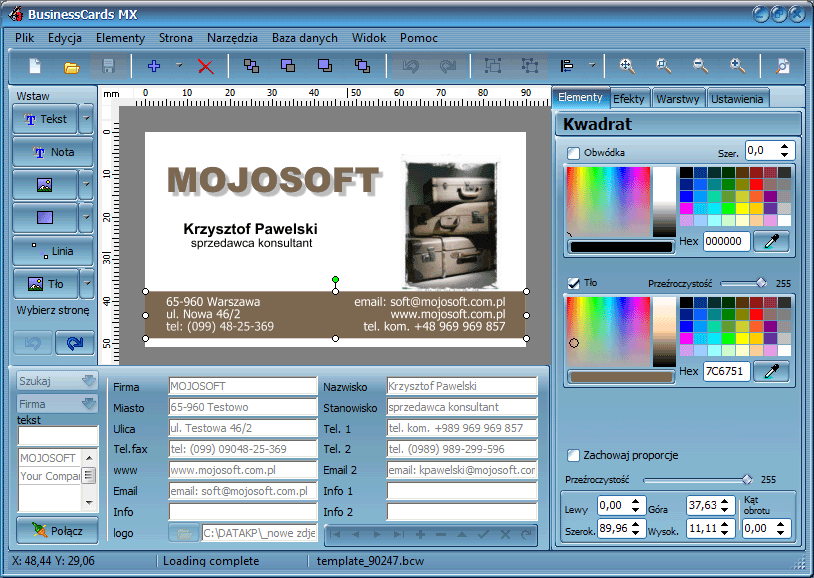Screen dimensions: 814x578
Task: Open the Widok menu
Action: coord(369,38)
